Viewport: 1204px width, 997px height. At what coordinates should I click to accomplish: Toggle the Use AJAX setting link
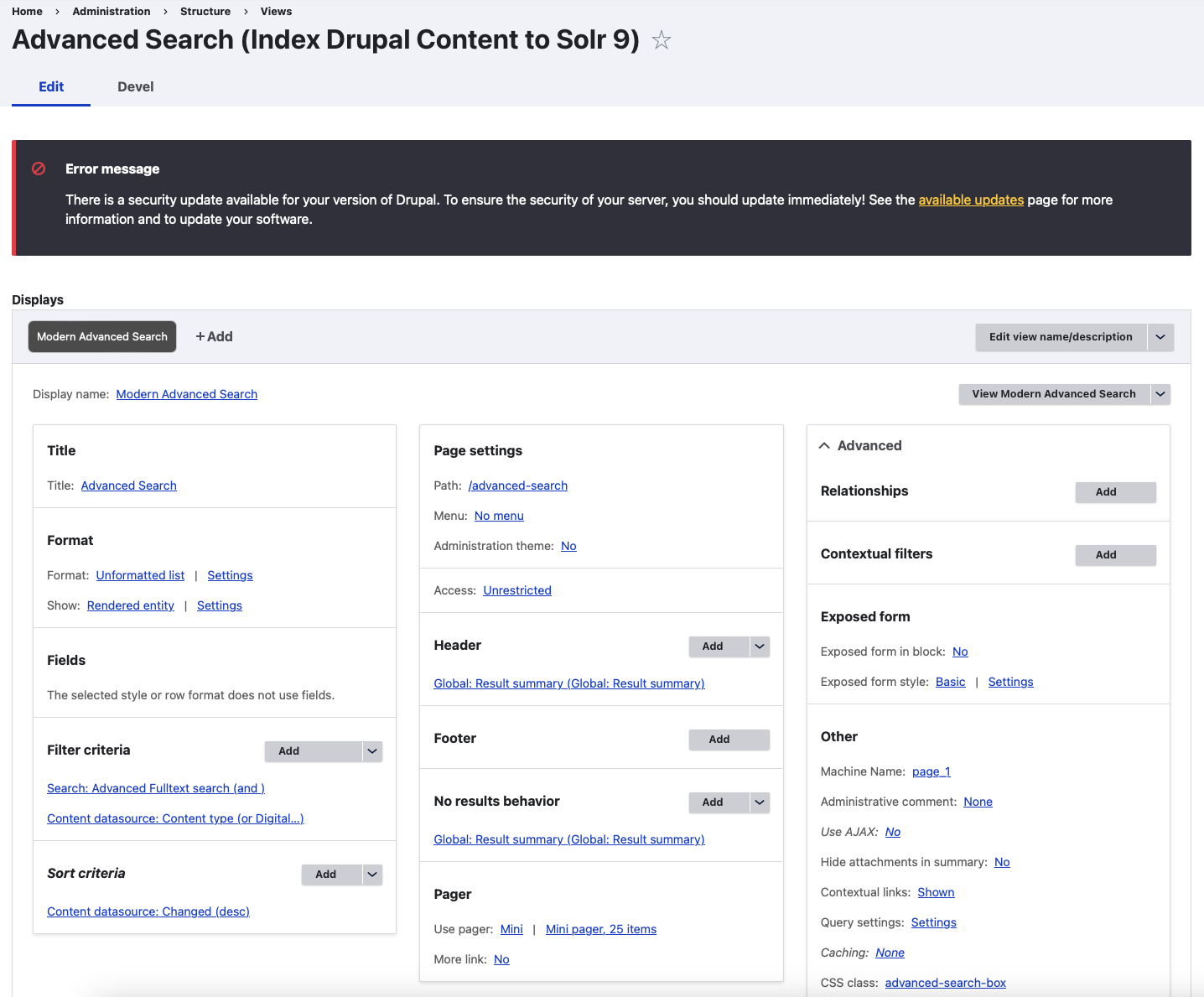[x=893, y=833]
